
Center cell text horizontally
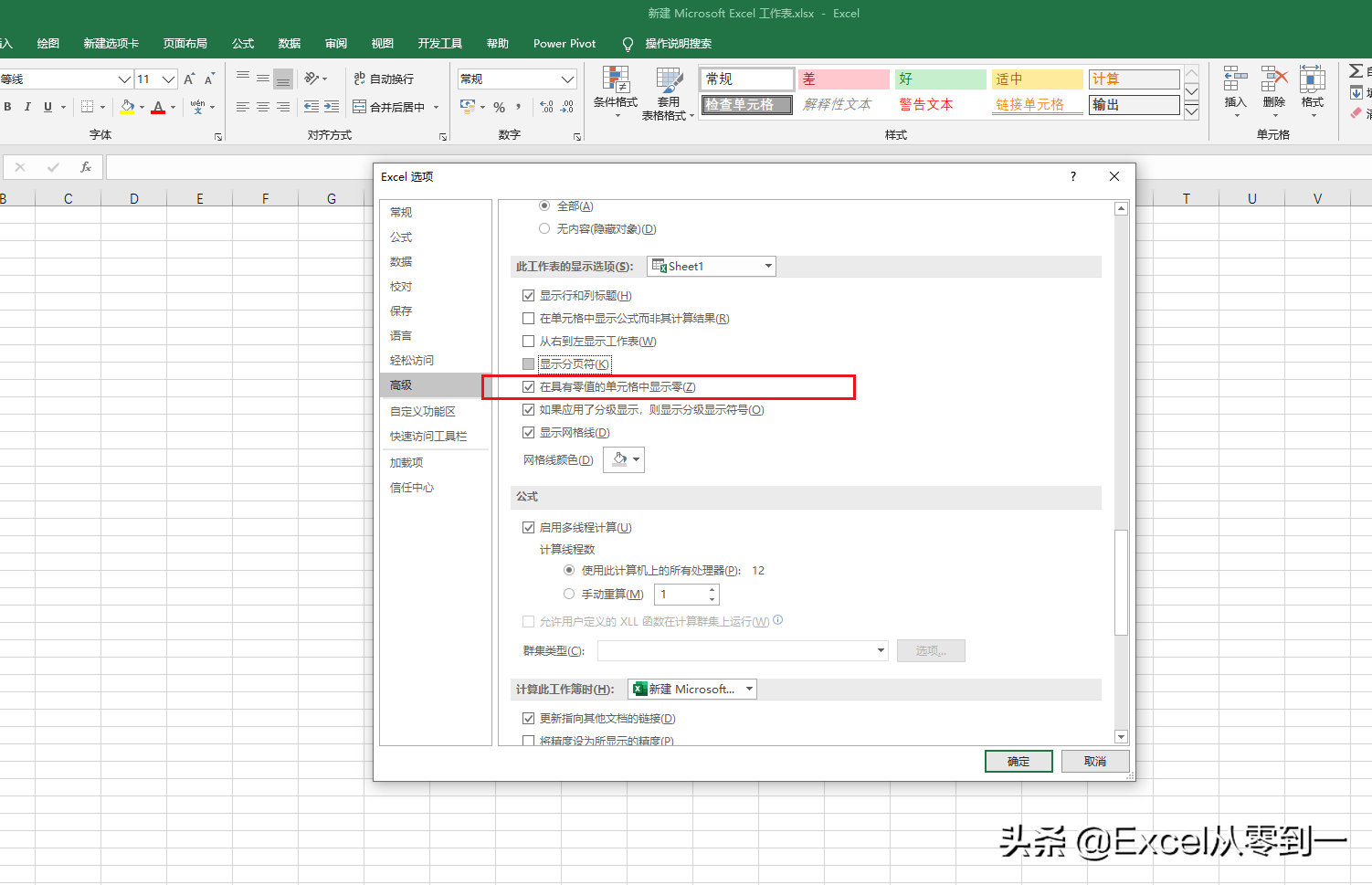click(262, 107)
